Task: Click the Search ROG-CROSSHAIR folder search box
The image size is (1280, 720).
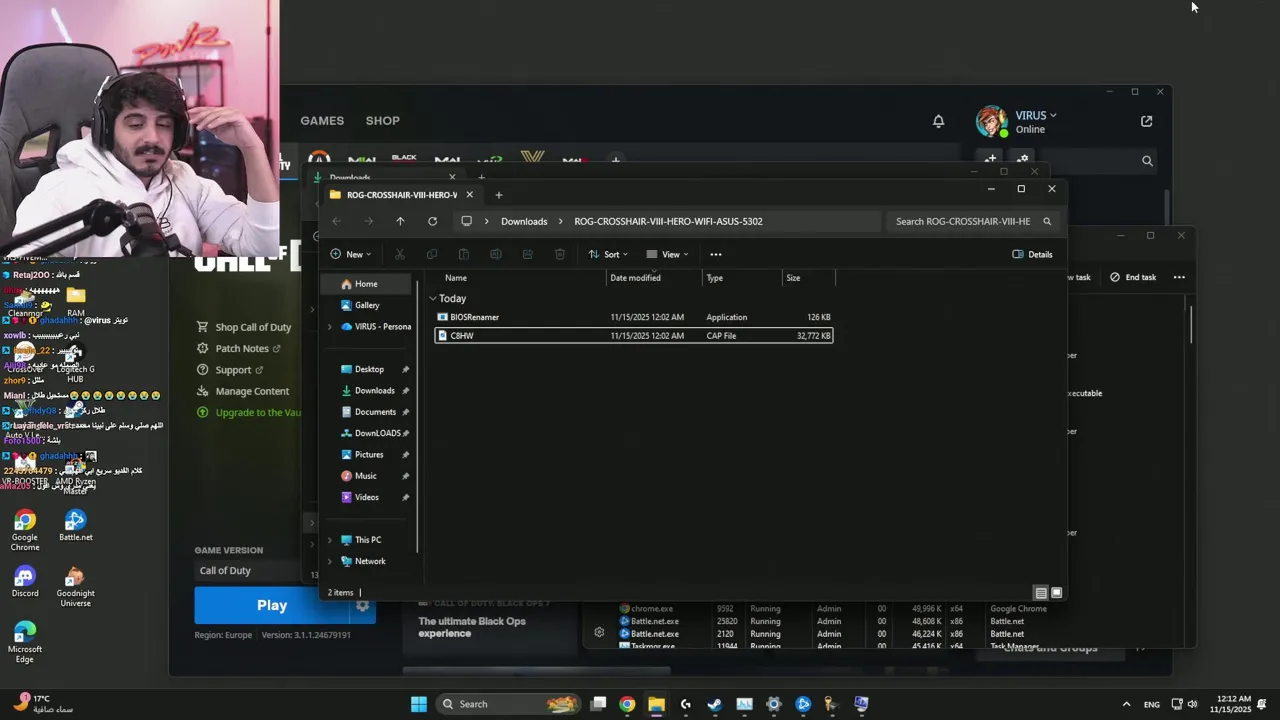Action: coord(971,221)
